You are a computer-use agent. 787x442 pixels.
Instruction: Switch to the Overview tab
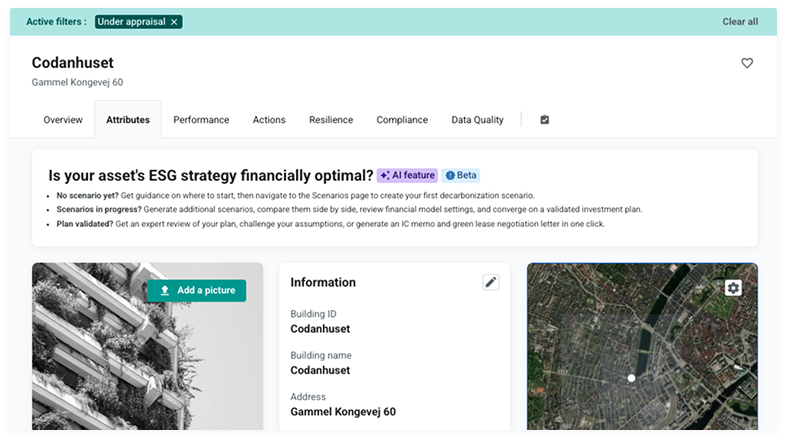[x=63, y=120]
